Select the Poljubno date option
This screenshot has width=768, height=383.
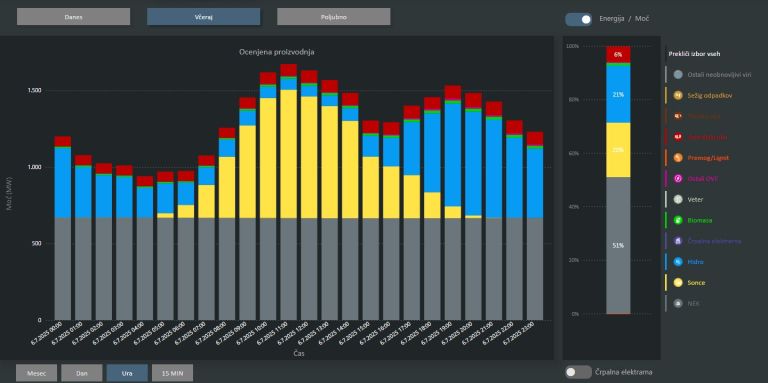(x=334, y=17)
